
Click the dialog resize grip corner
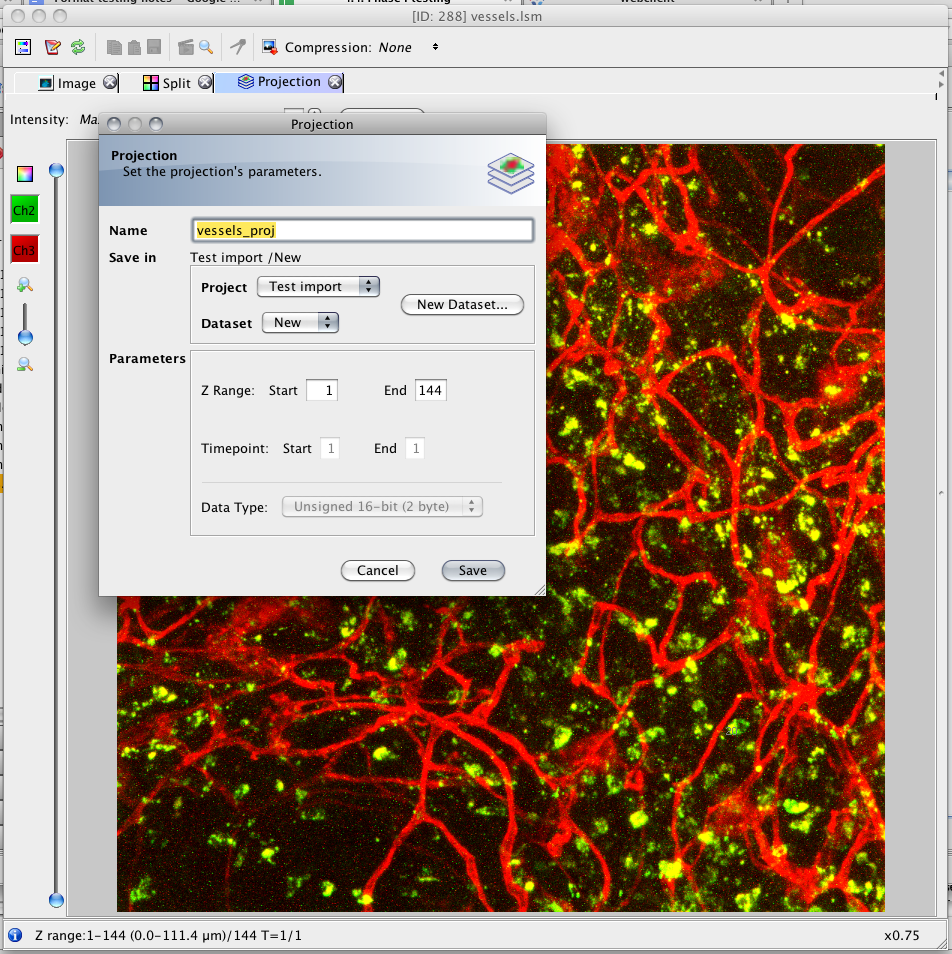pos(540,590)
